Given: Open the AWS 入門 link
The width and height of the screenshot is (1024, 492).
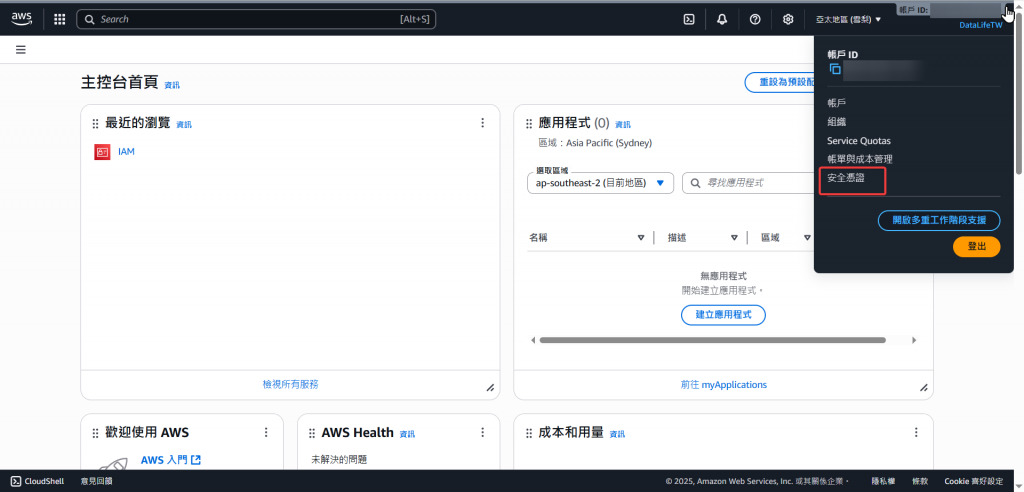Looking at the screenshot, I should pyautogui.click(x=164, y=460).
